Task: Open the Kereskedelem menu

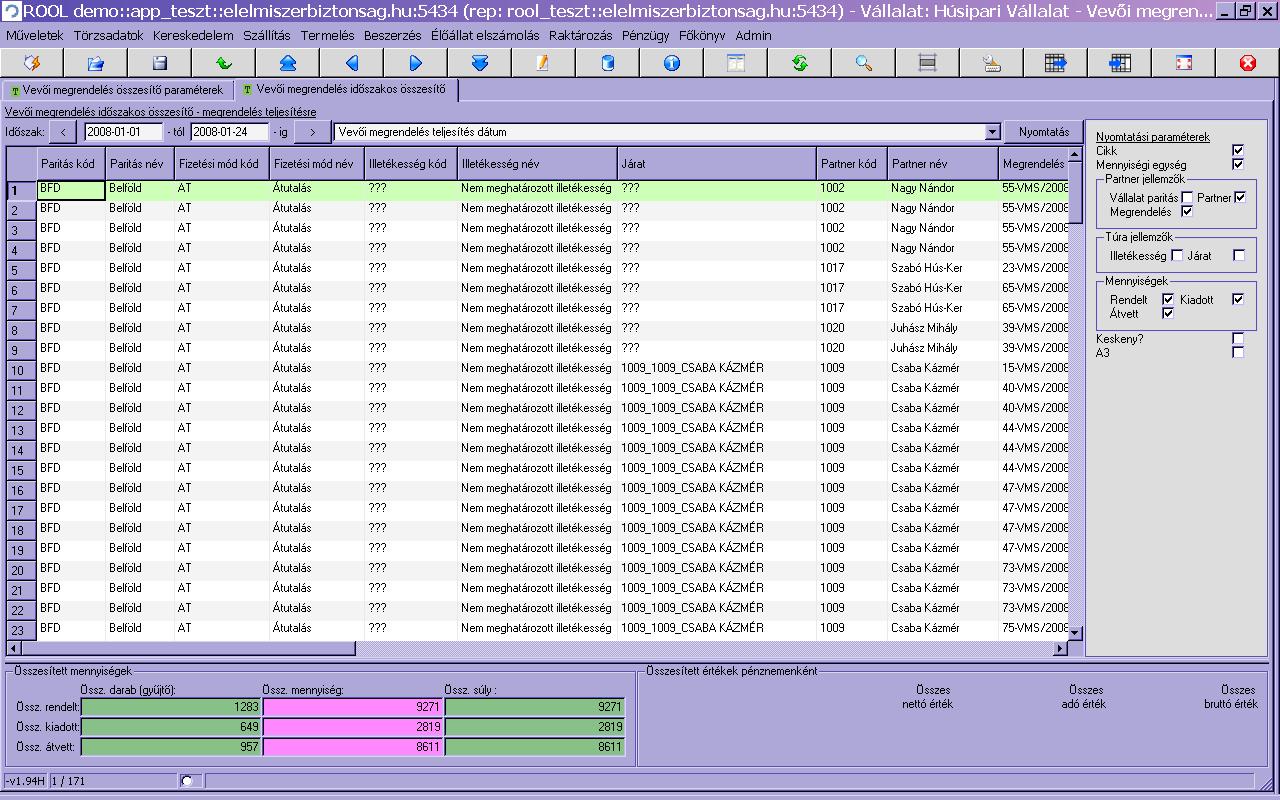Action: pos(193,35)
